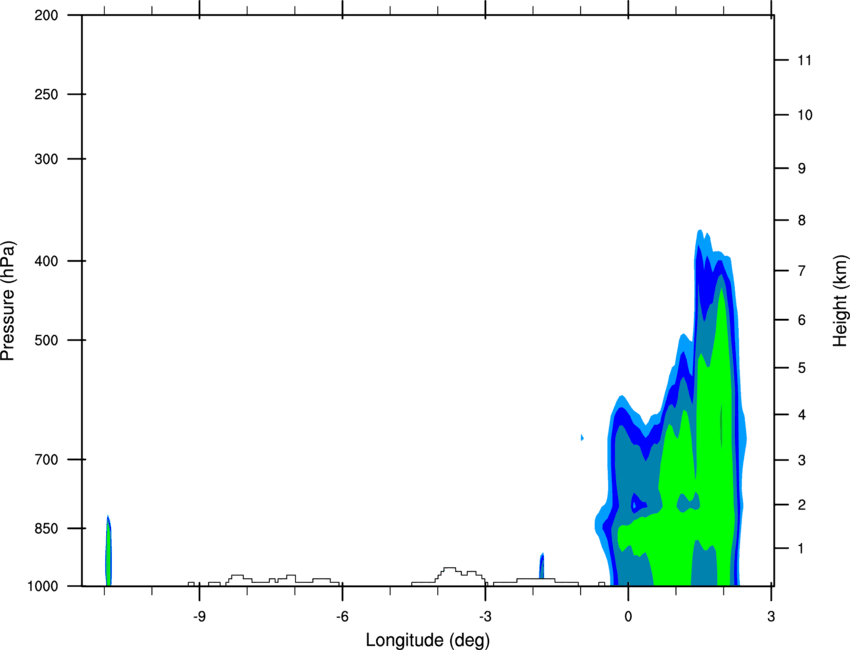Click the 6 km height label
Screen dimensions: 850x650
802,320
